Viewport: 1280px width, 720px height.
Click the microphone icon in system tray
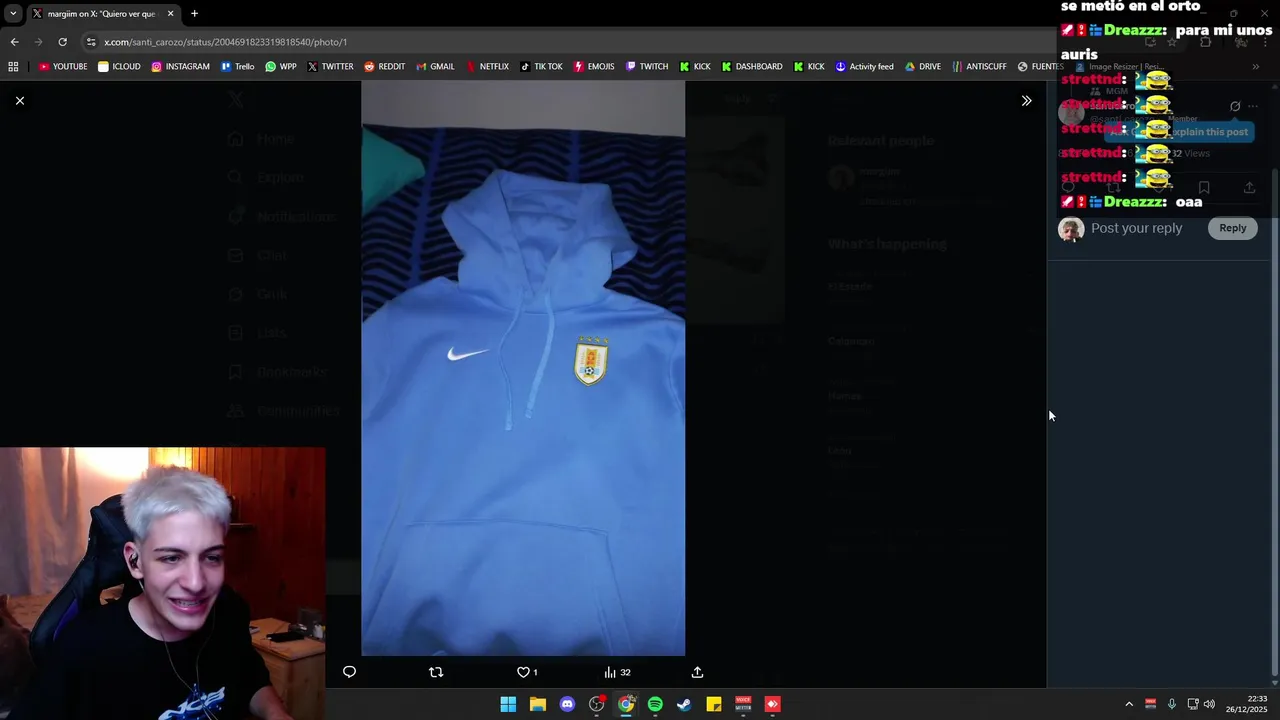click(1171, 704)
